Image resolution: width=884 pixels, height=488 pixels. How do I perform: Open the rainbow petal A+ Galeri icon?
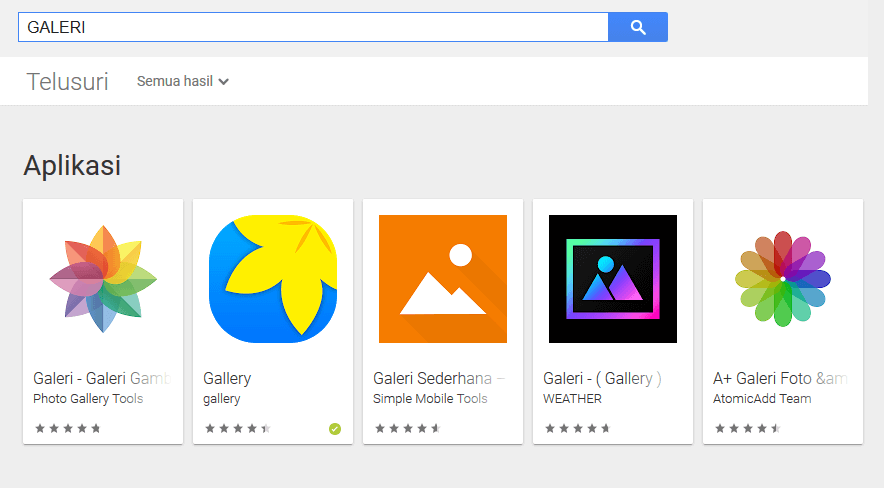tap(783, 279)
